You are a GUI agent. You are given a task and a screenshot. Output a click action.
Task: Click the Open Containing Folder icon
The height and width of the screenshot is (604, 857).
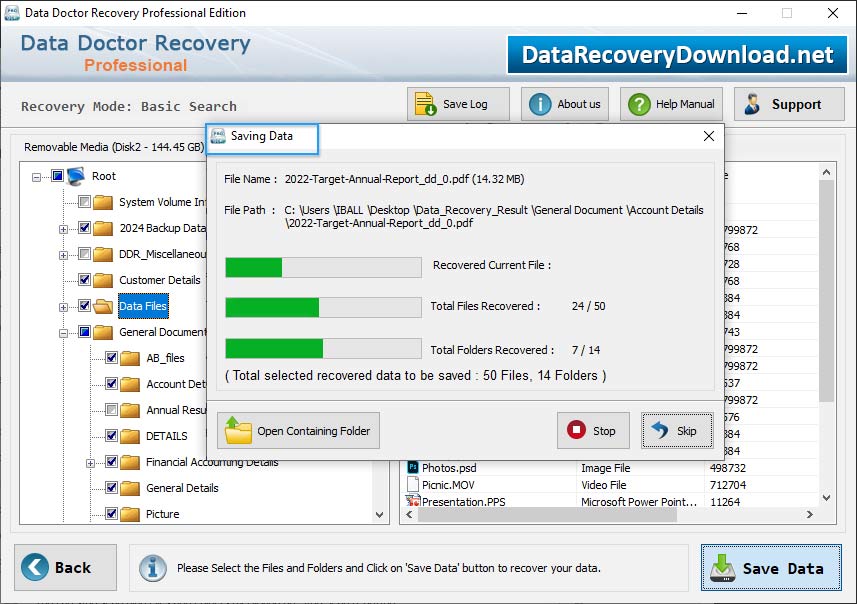tap(238, 430)
